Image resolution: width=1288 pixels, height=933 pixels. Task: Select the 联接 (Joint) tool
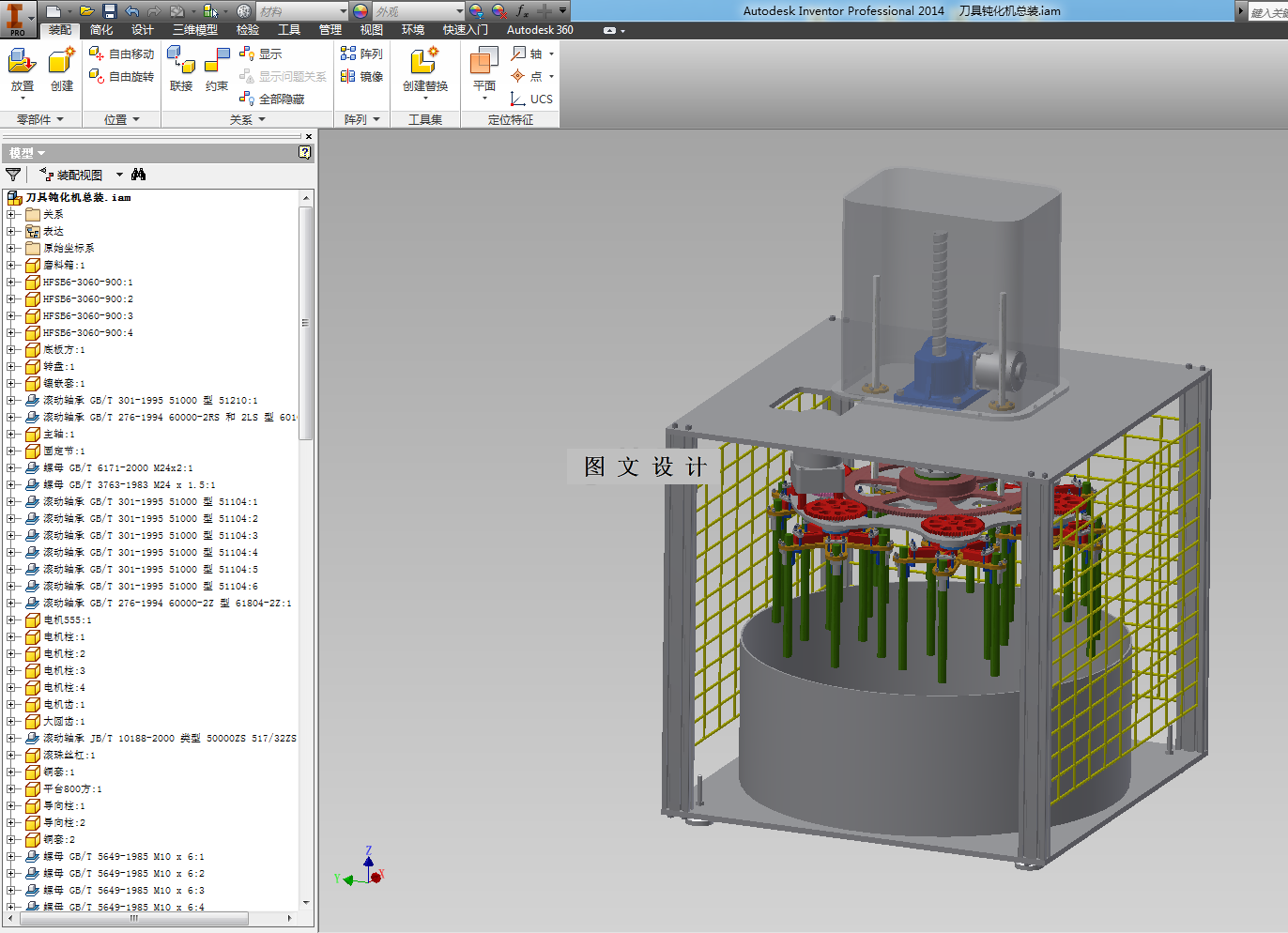(181, 71)
